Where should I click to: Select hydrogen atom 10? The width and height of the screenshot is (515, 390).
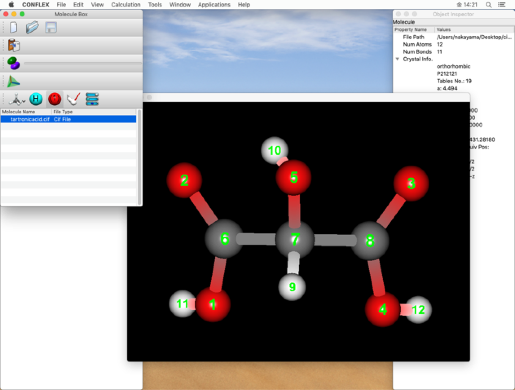(x=274, y=150)
